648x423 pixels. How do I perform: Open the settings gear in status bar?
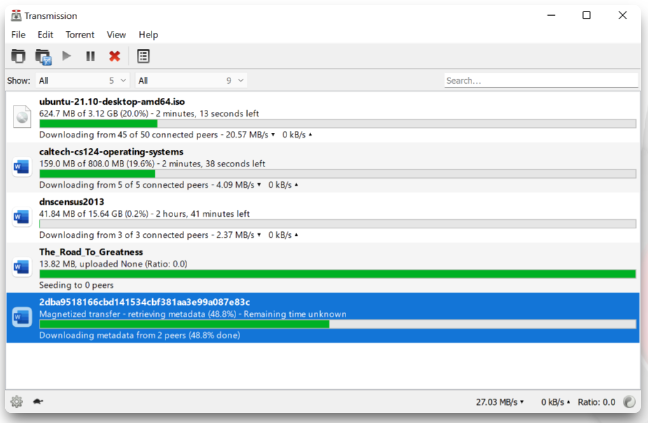click(x=17, y=401)
